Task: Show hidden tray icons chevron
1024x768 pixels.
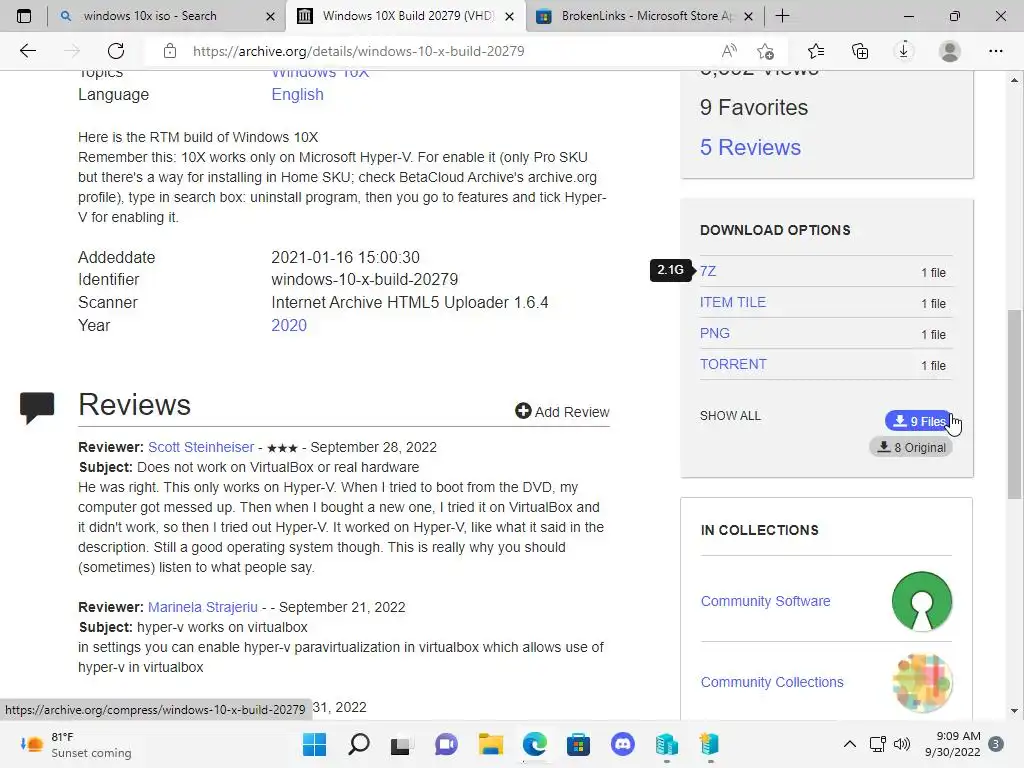Action: tap(850, 744)
